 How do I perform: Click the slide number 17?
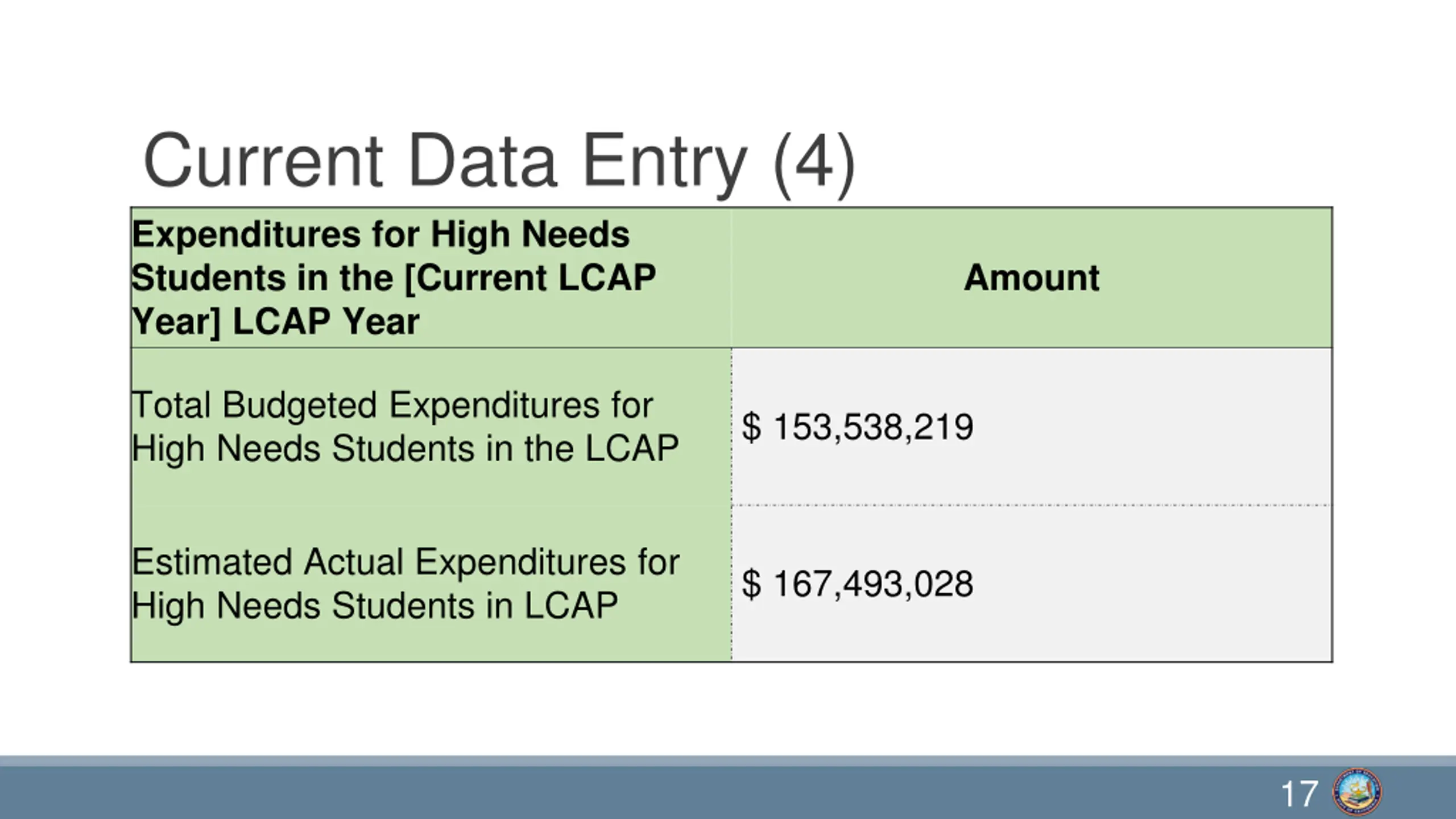(x=1300, y=794)
